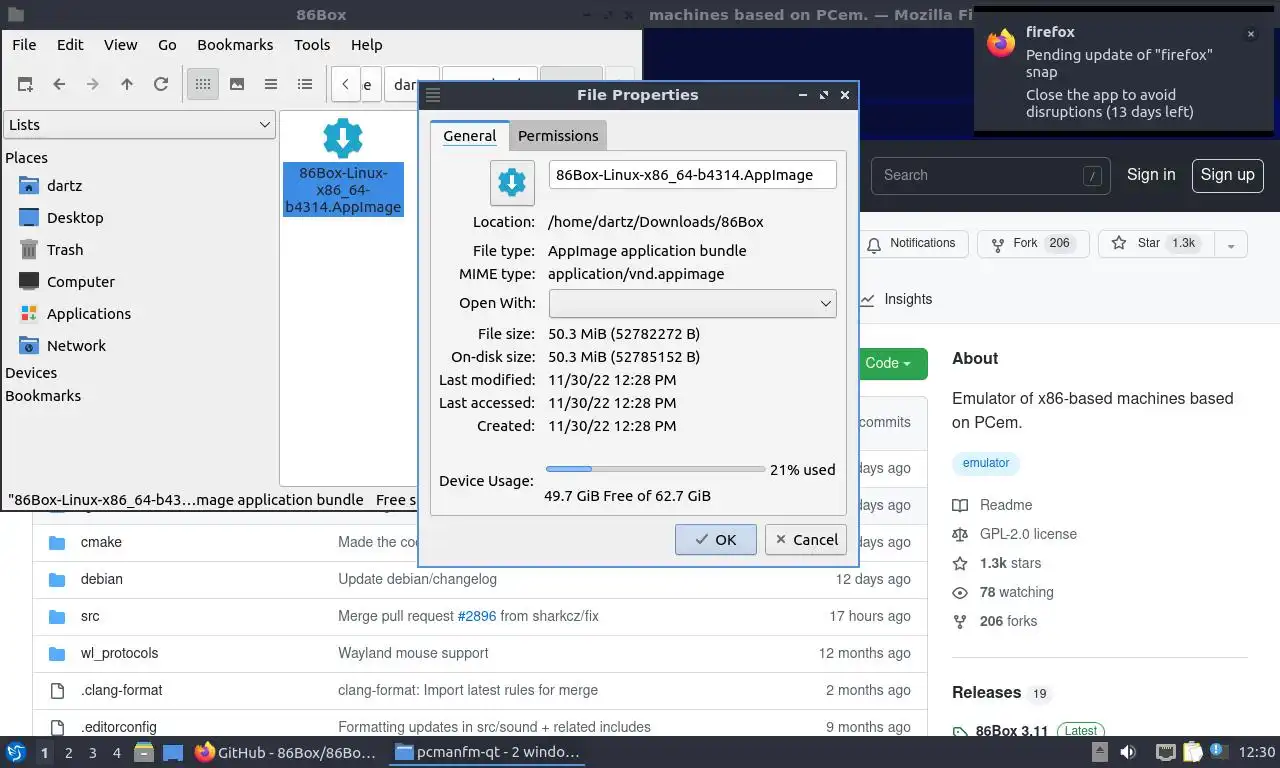The image size is (1280, 768).
Task: Switch to Firefox GitHub taskbar window
Action: (286, 752)
